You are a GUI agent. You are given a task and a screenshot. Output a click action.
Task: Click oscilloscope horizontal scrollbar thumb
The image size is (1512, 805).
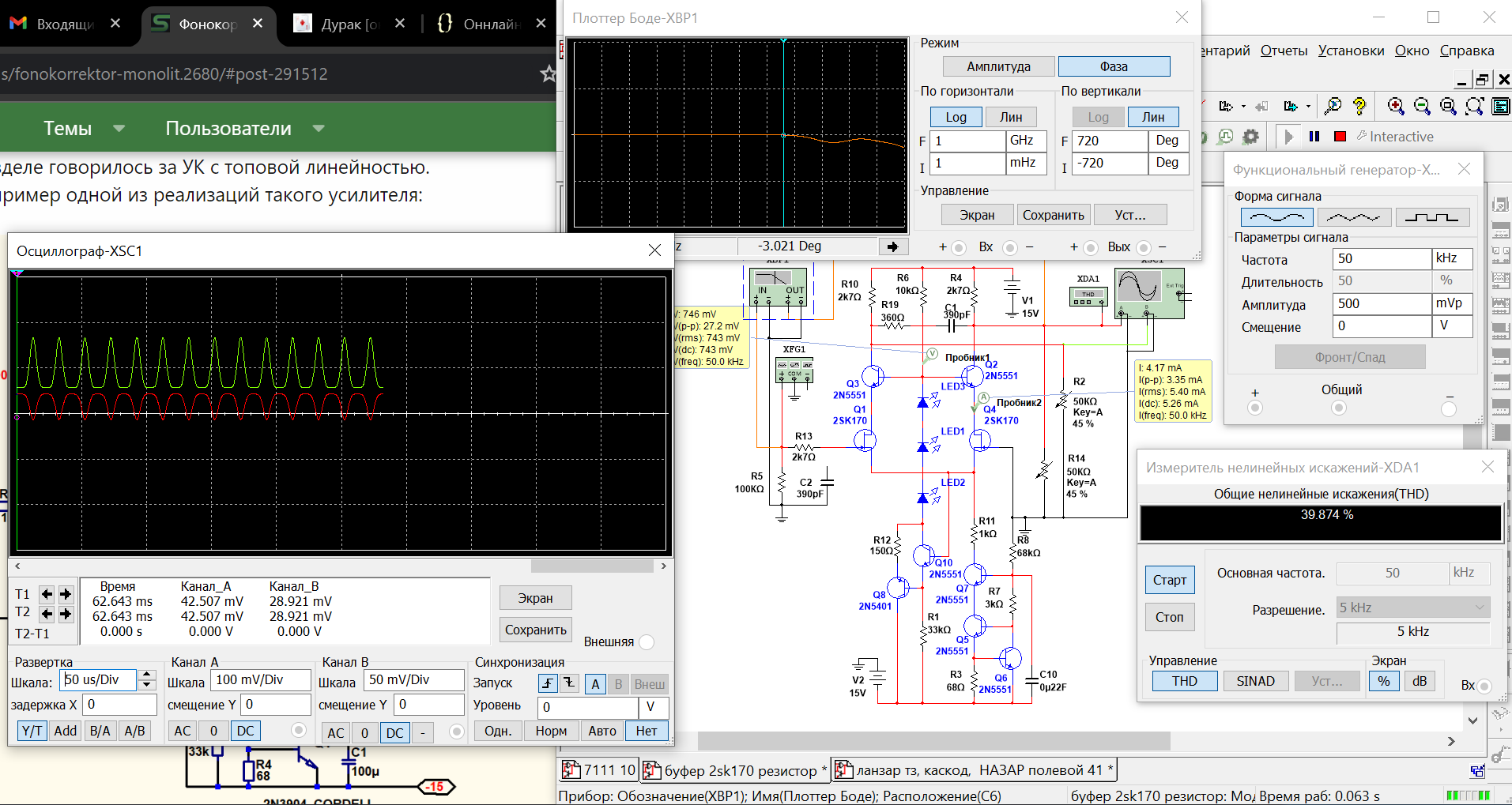click(592, 566)
